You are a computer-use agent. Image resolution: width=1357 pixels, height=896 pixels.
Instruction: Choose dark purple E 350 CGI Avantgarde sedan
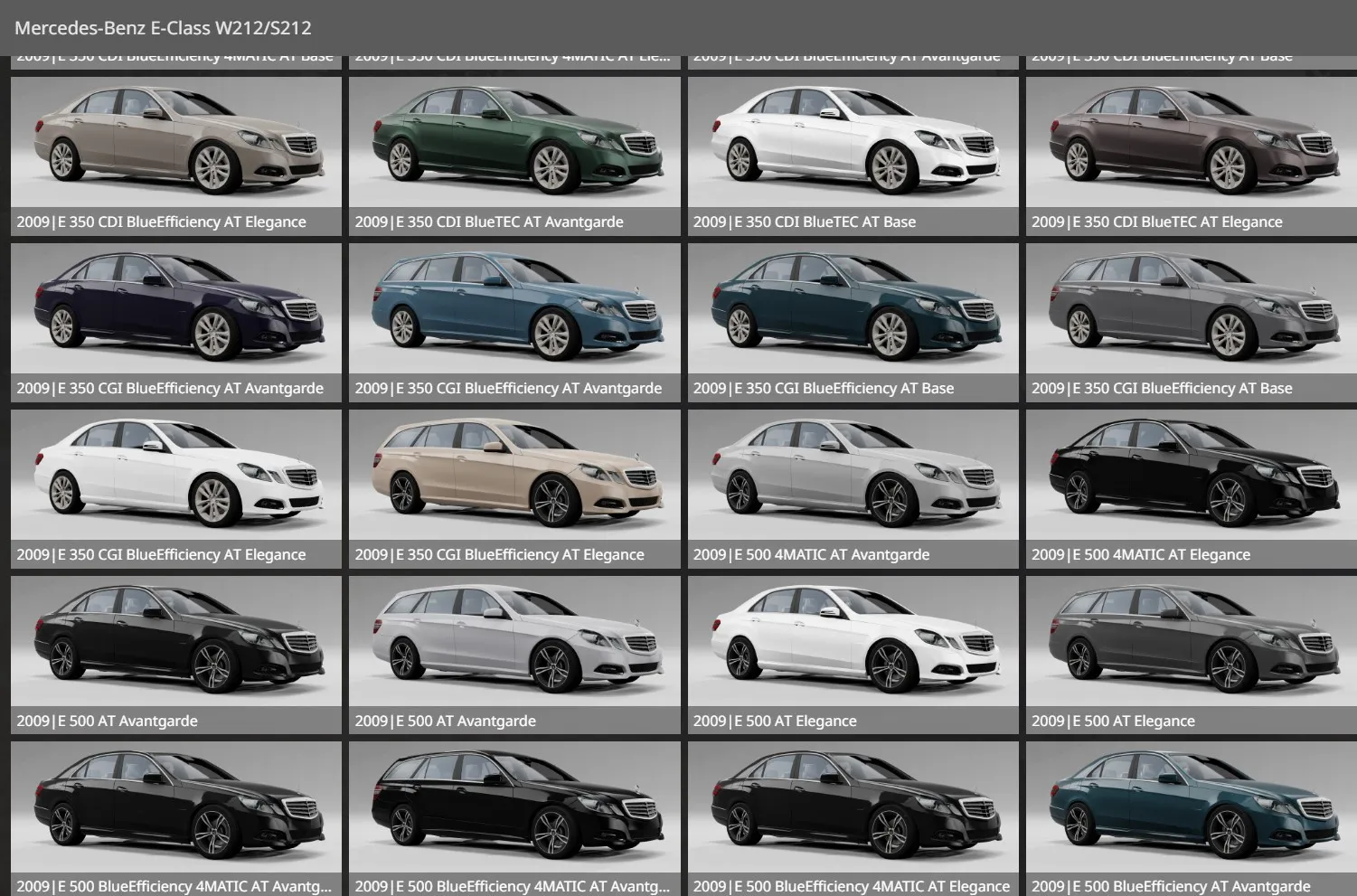pos(176,322)
